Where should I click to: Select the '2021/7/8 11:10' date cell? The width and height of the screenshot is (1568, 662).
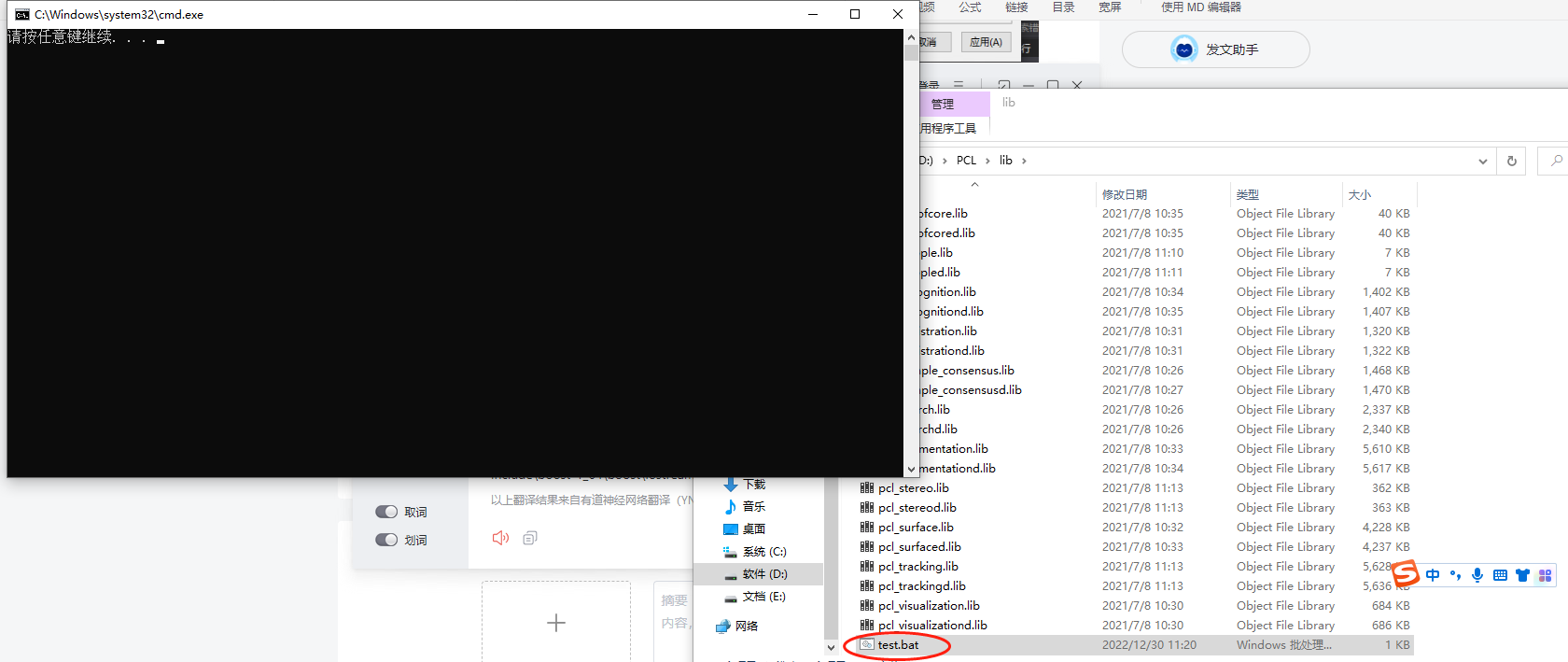[1142, 253]
